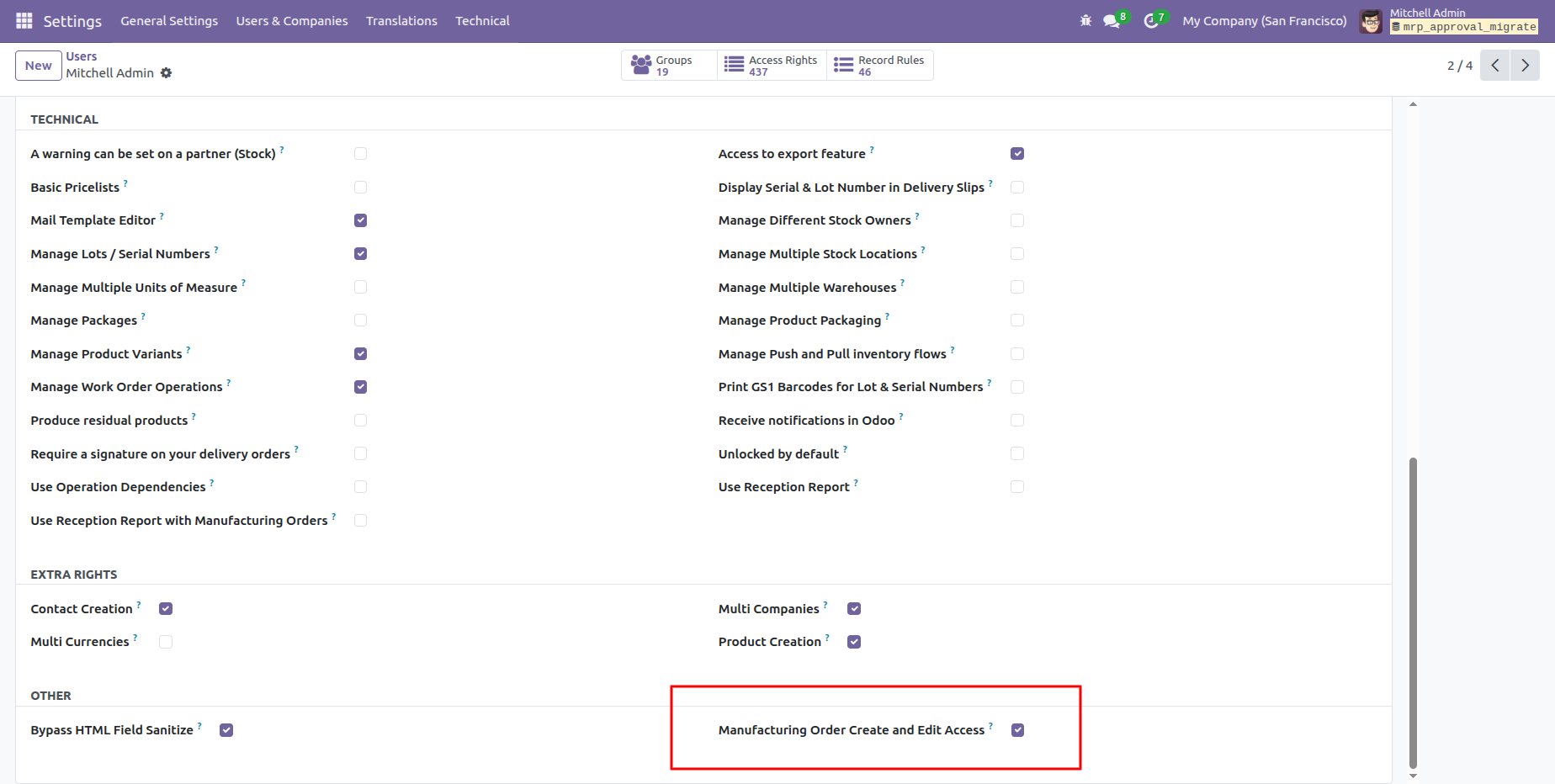Image resolution: width=1555 pixels, height=784 pixels.
Task: Open the My Company (San Francisco) switcher
Action: tap(1264, 21)
